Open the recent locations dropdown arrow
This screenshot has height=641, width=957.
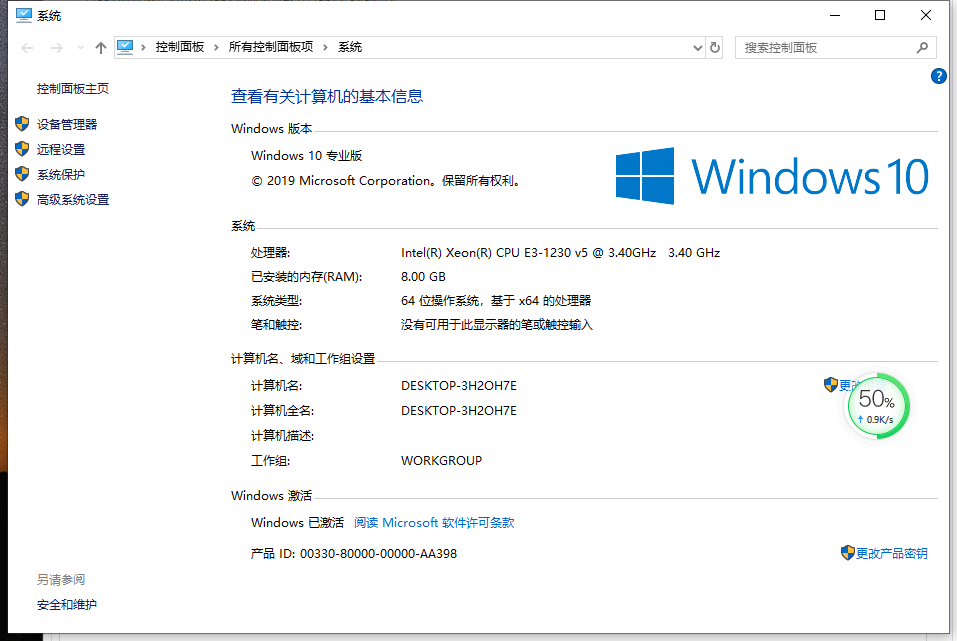click(80, 48)
